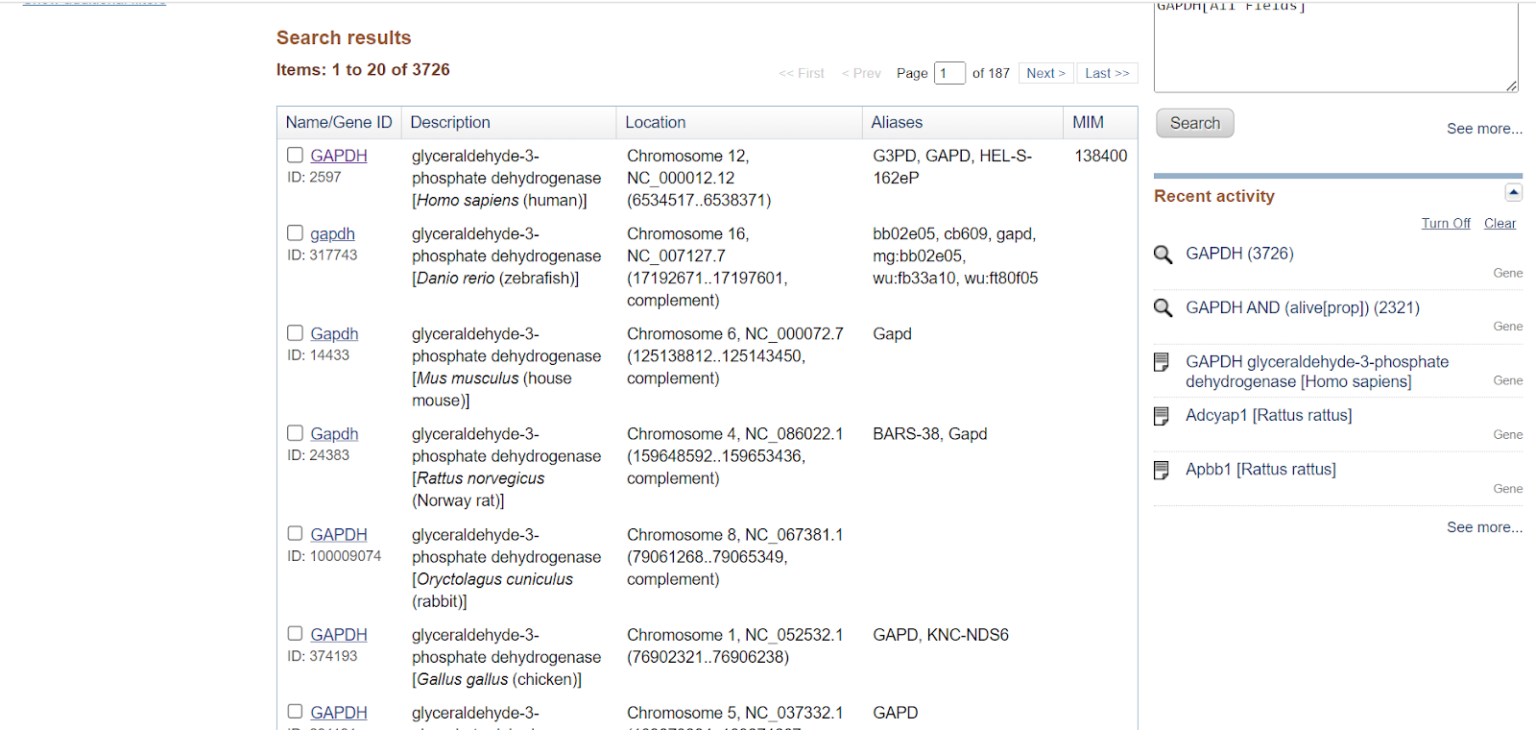Click record icon beside Apbb1 [Rattus rattus]
1536x730 pixels.
tap(1163, 469)
